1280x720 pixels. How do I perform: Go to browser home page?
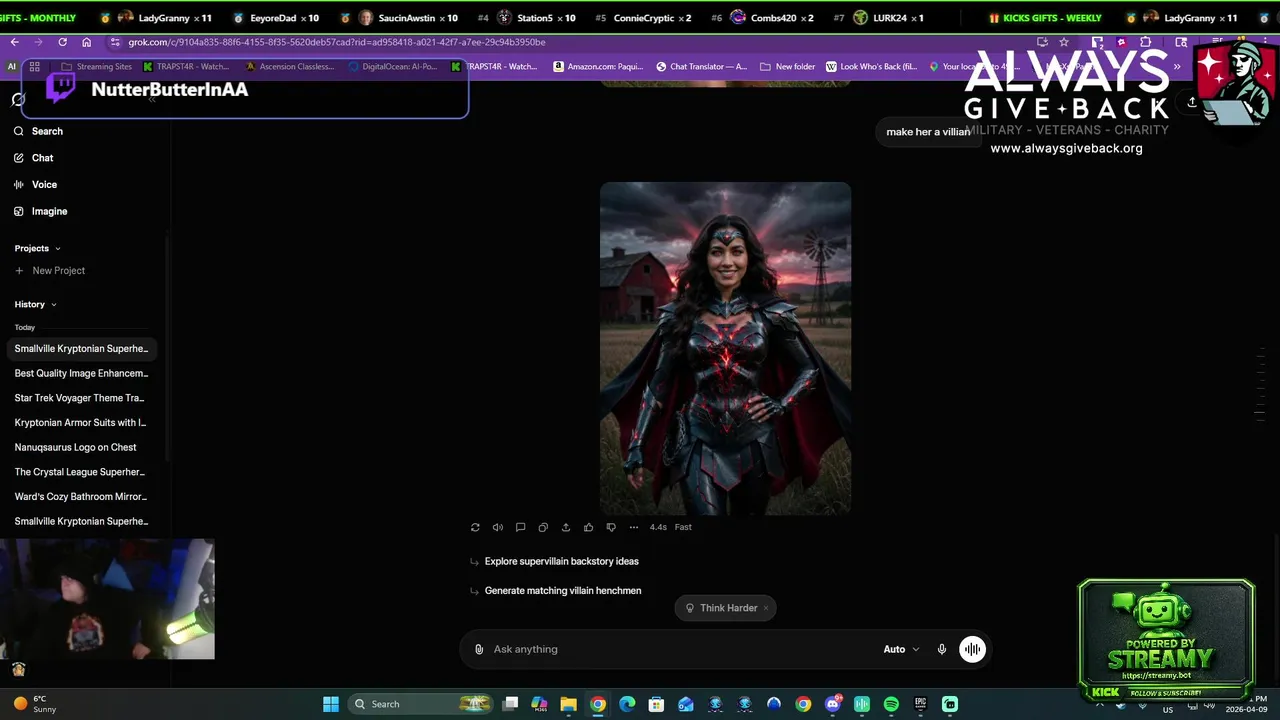click(x=86, y=42)
